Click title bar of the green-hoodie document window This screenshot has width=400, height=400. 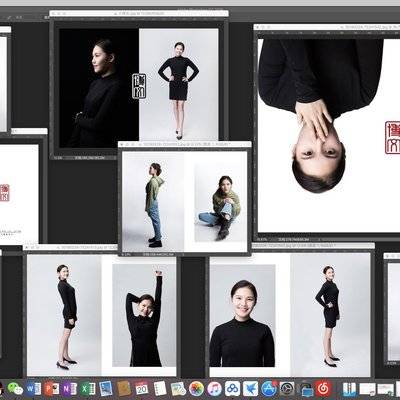coord(185,144)
